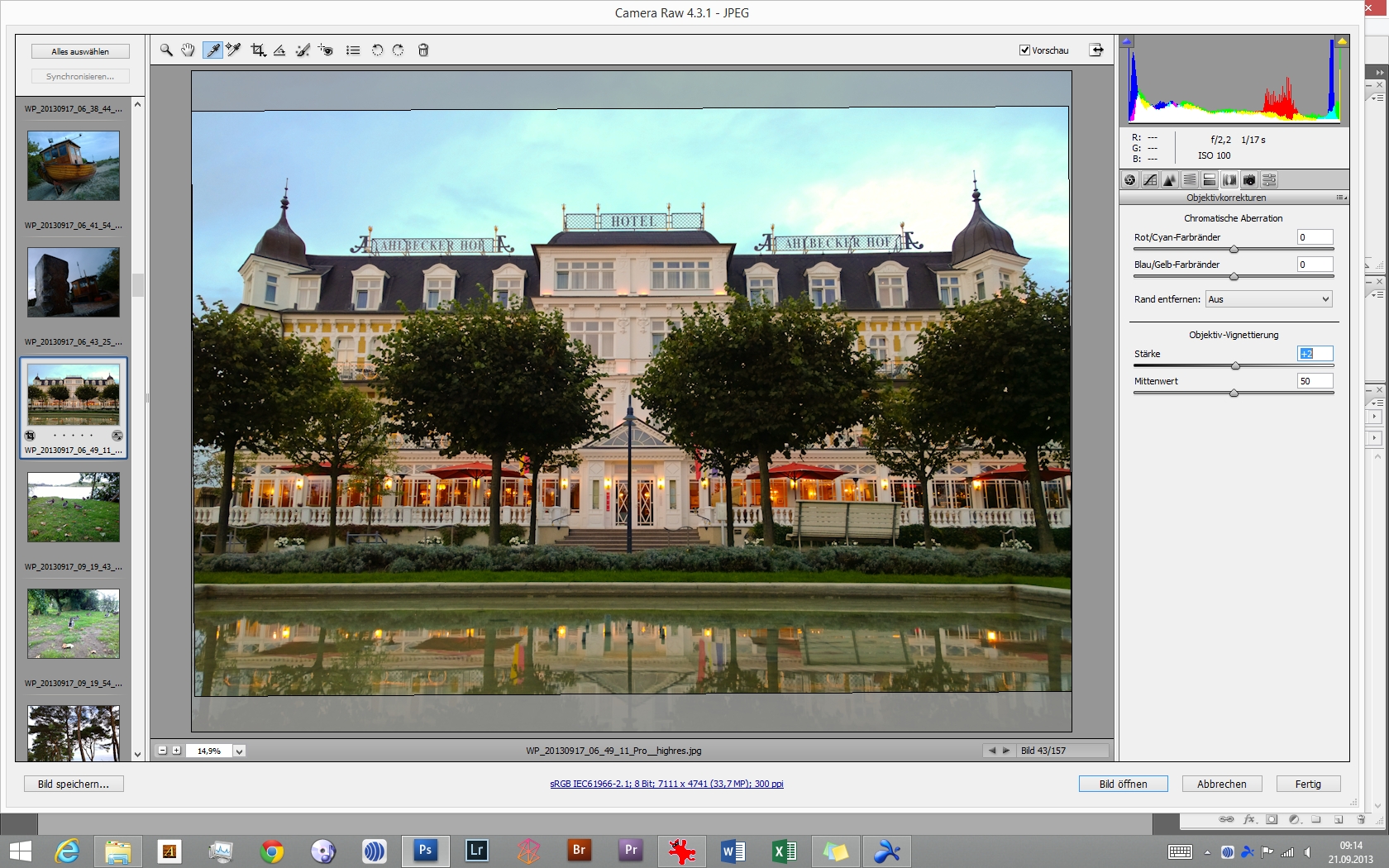Click the Stärke value field
1389x868 pixels.
tap(1315, 354)
